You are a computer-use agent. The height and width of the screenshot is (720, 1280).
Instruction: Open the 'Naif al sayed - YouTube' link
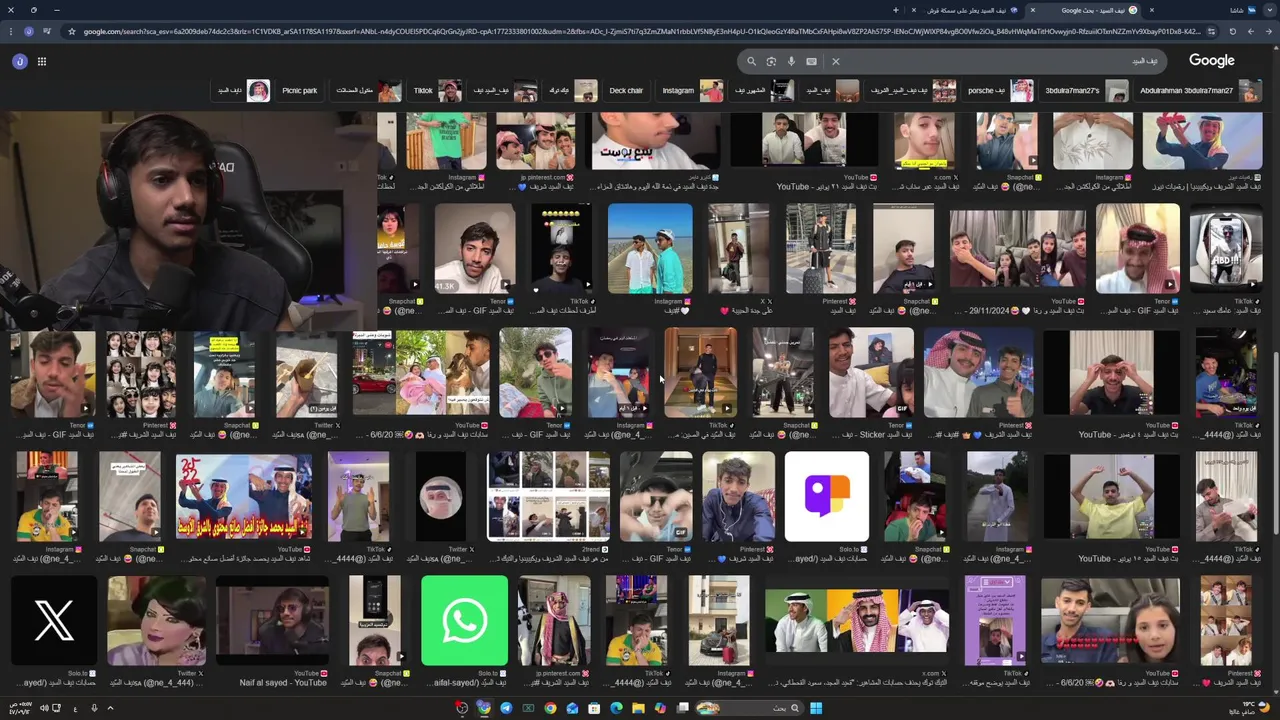(x=283, y=683)
